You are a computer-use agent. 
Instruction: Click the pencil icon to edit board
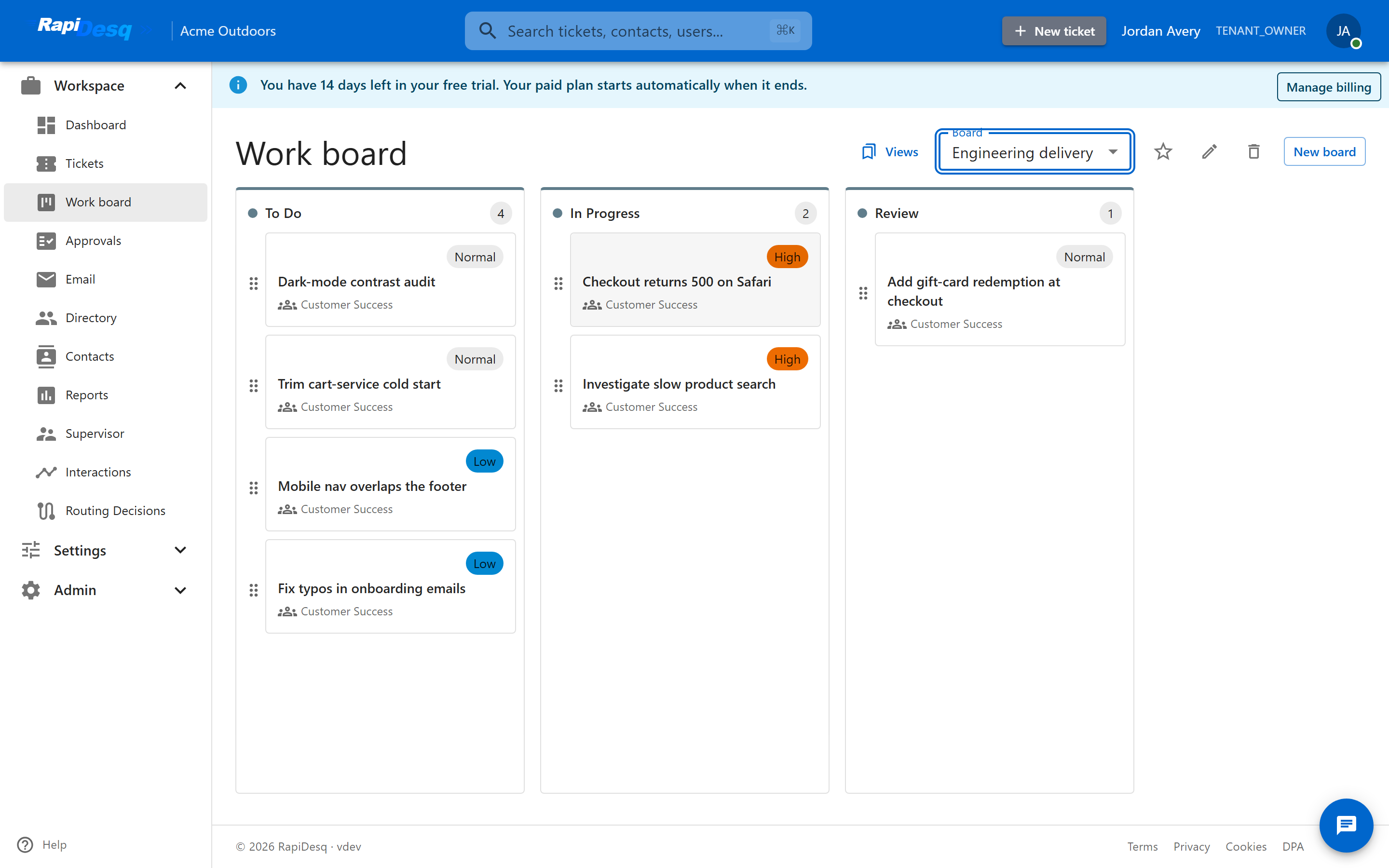tap(1209, 151)
